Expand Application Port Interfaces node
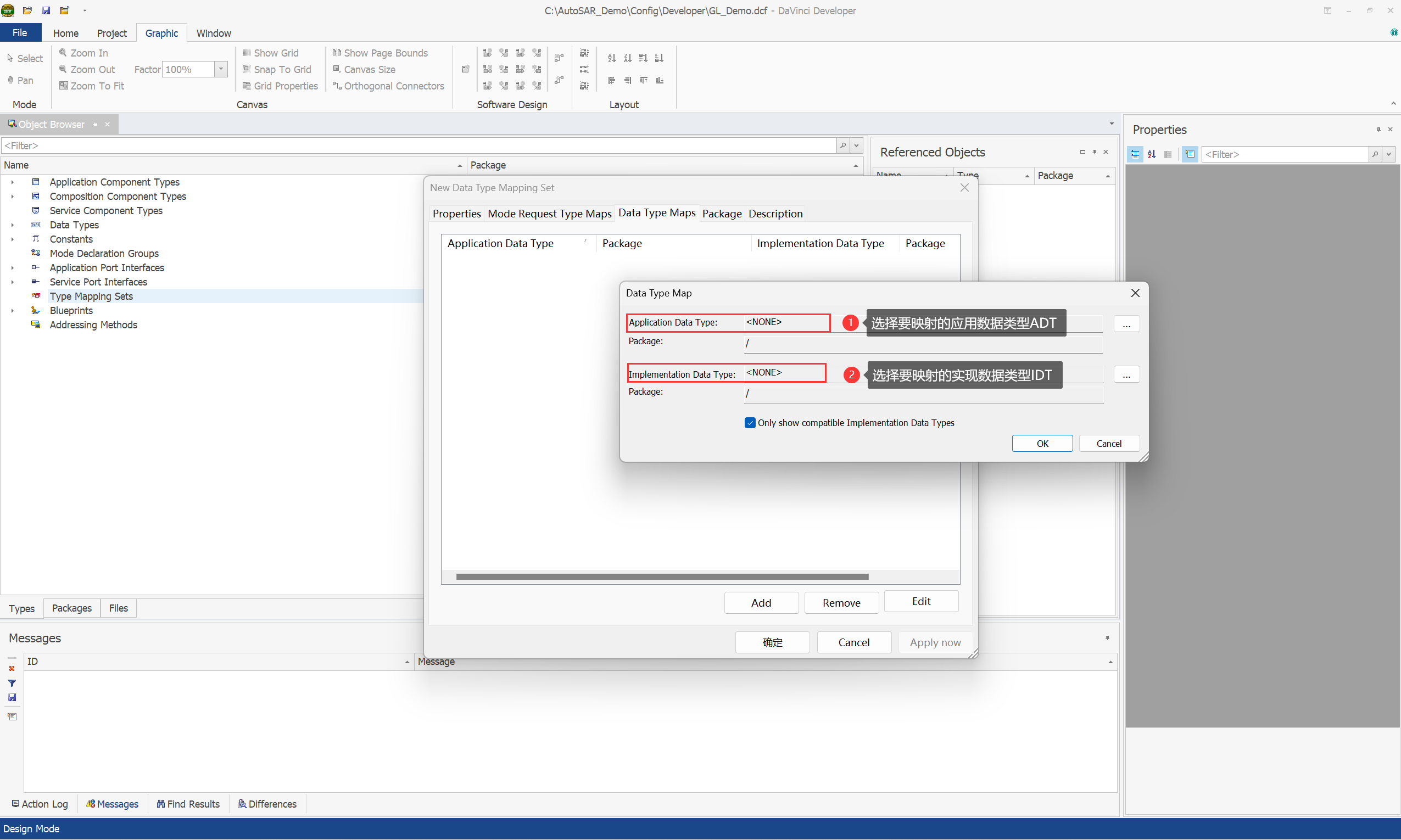The image size is (1401, 840). 13,268
